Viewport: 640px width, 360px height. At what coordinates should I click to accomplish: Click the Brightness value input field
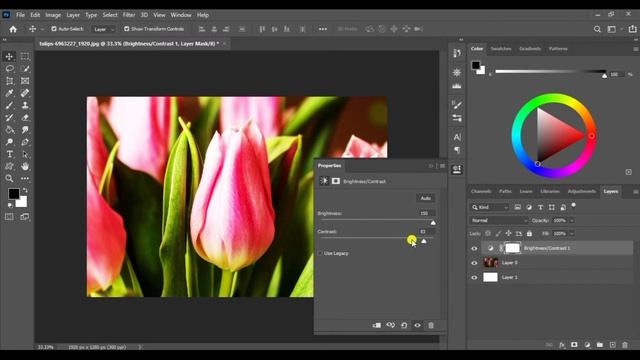(x=427, y=213)
